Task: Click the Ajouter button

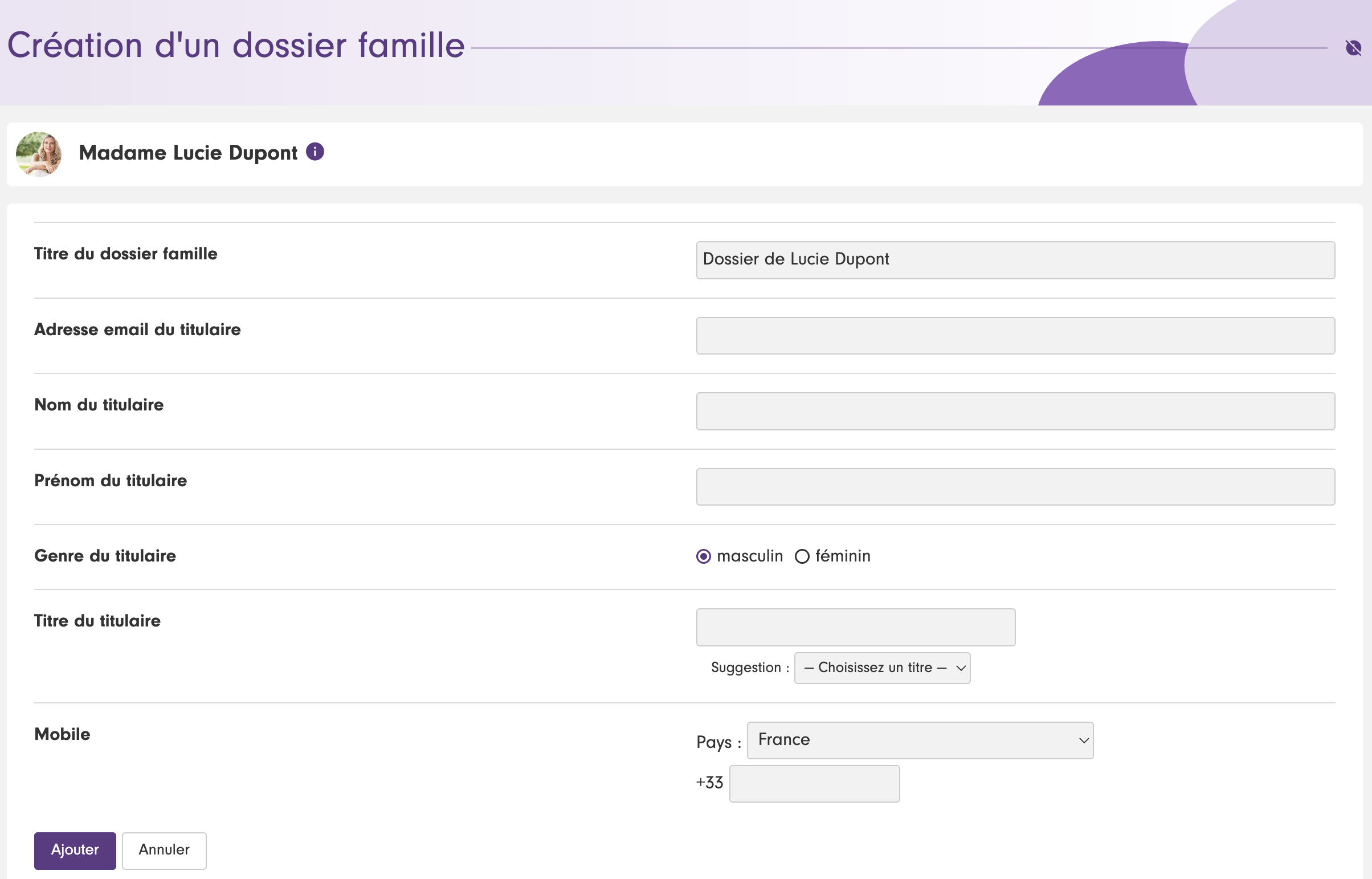Action: pyautogui.click(x=75, y=850)
